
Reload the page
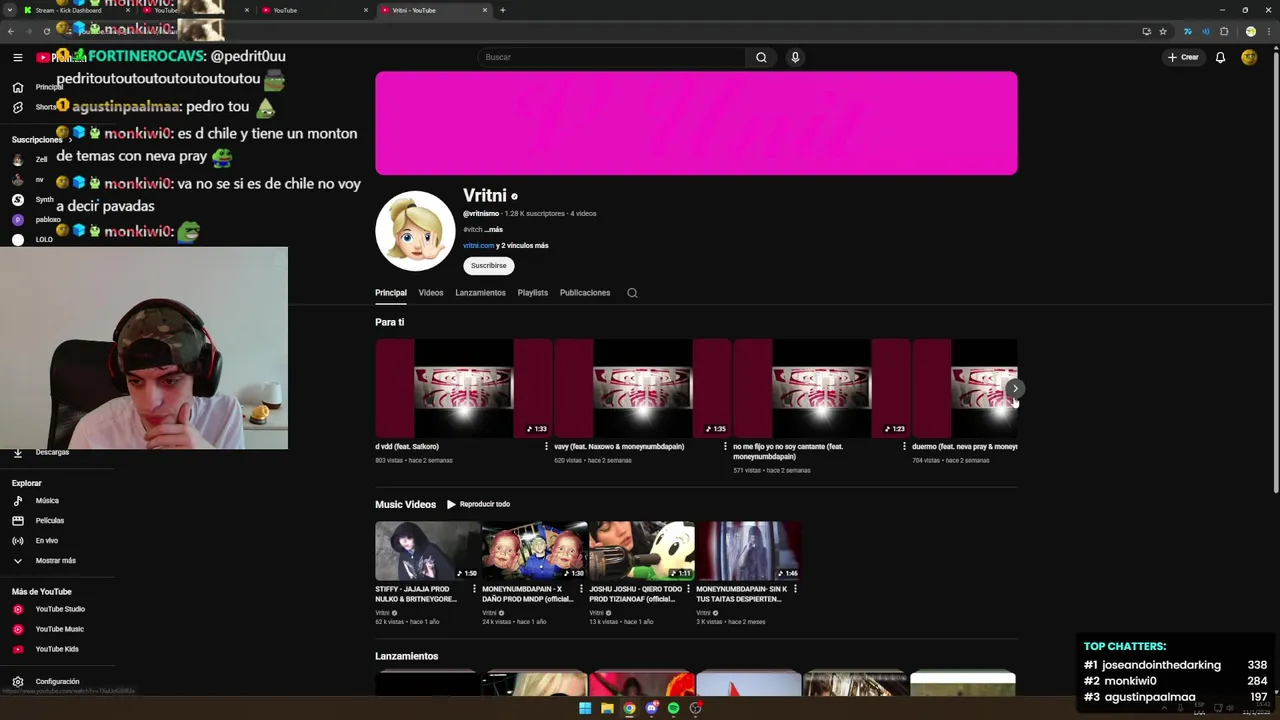46,31
